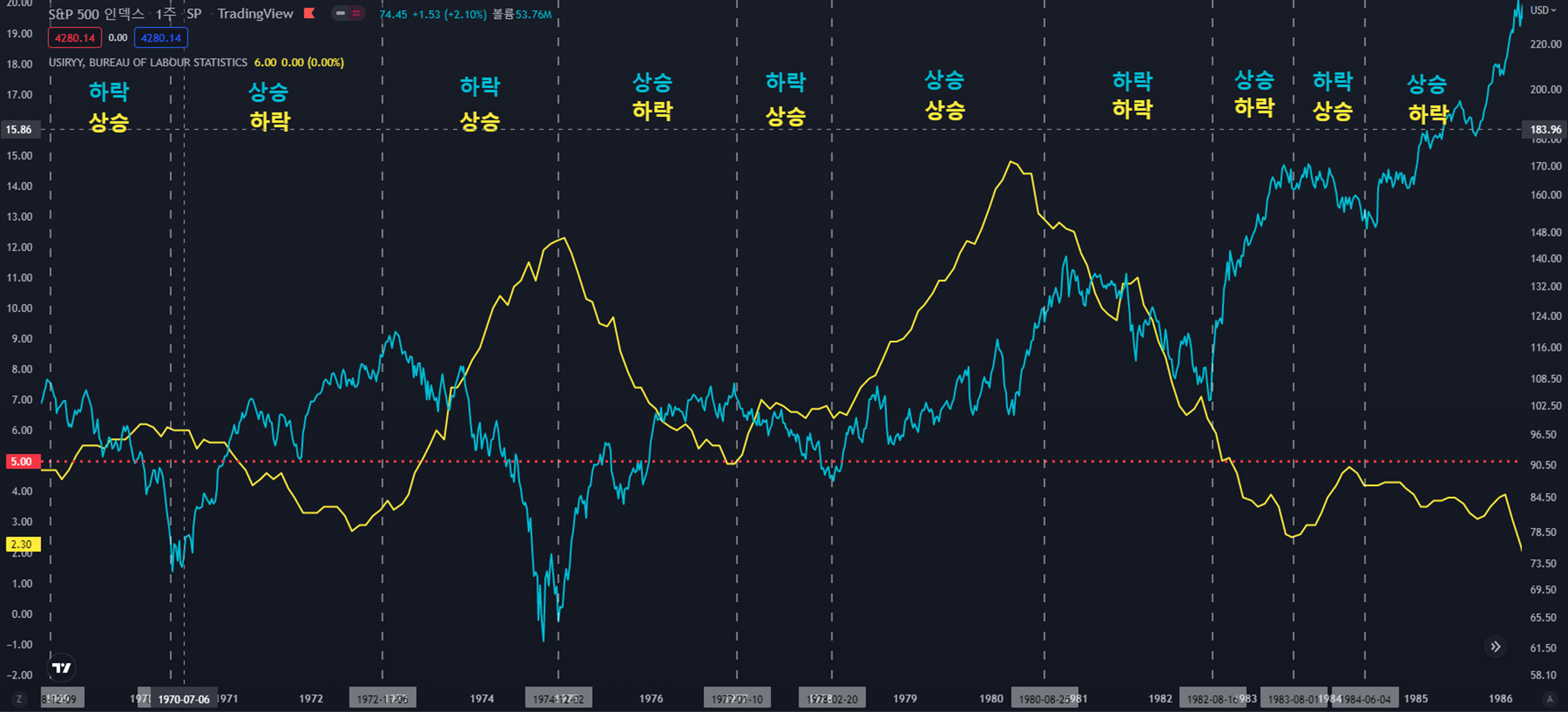Click the 15.86 price label on left axis
The height and width of the screenshot is (712, 1568).
pos(19,129)
